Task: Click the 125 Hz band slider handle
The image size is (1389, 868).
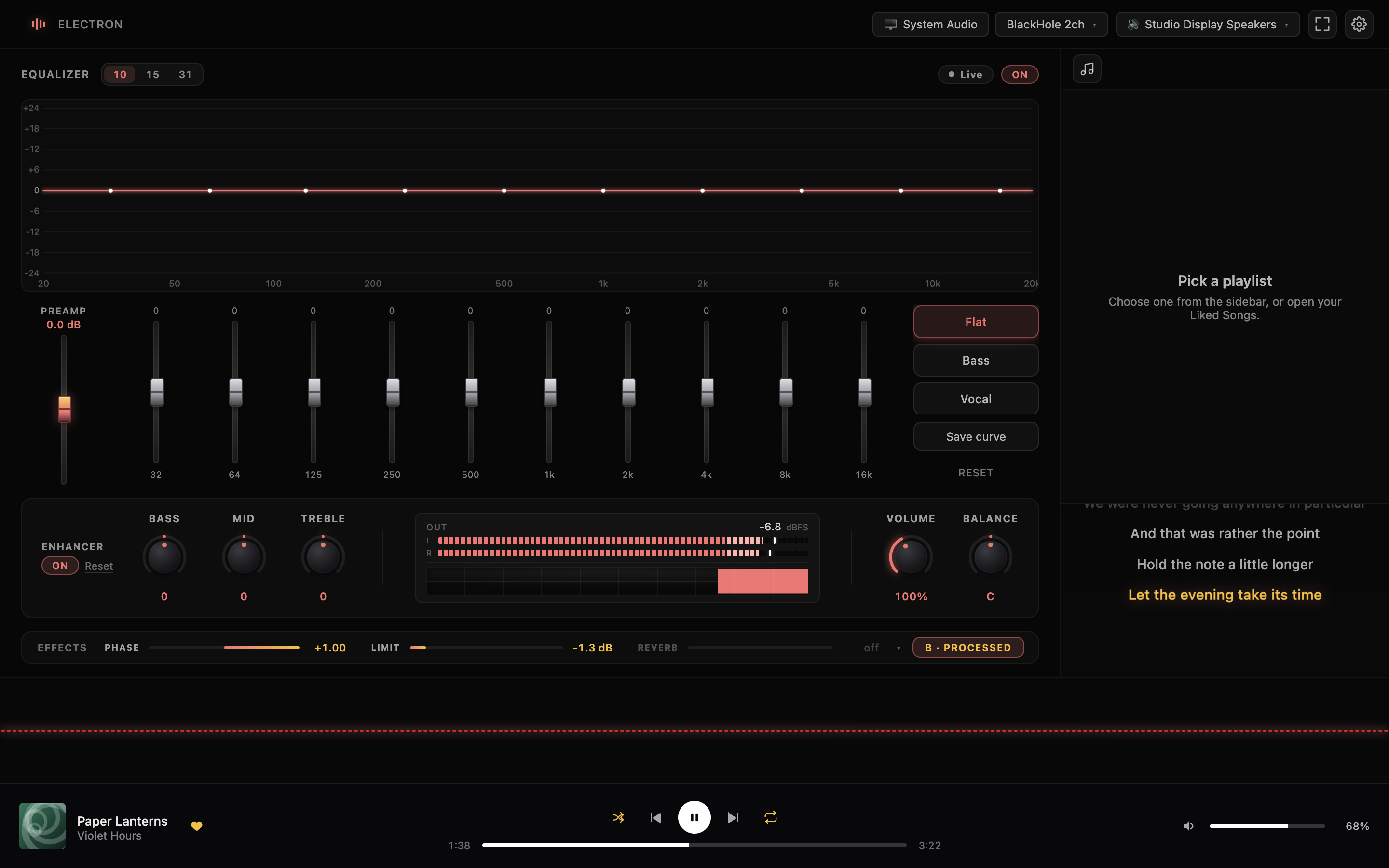Action: [x=314, y=392]
